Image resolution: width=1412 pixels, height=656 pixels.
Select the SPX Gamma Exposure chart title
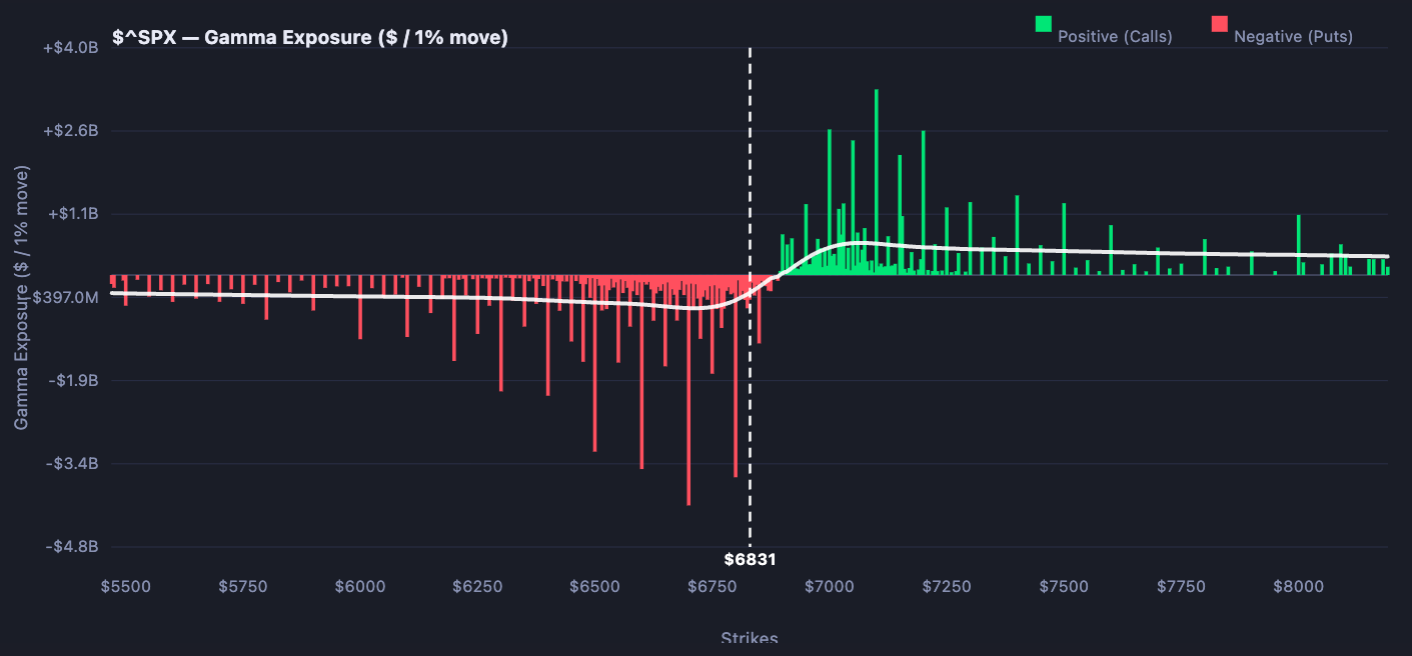click(x=310, y=38)
